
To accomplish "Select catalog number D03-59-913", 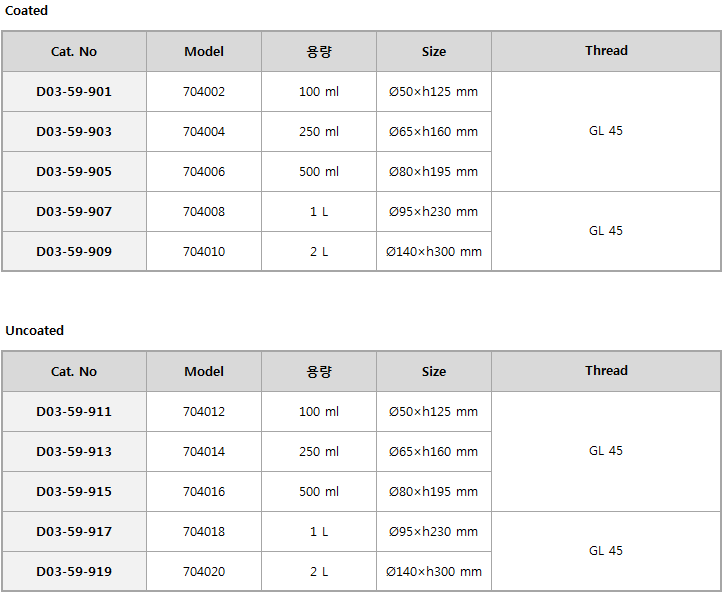I will [74, 451].
